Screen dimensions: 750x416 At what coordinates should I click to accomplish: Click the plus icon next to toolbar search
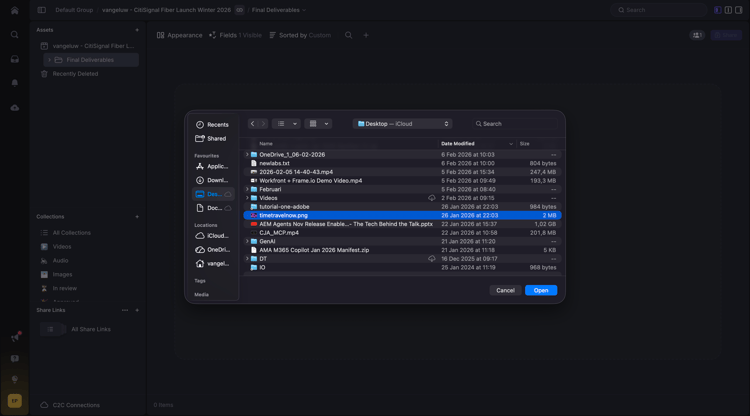coord(366,35)
